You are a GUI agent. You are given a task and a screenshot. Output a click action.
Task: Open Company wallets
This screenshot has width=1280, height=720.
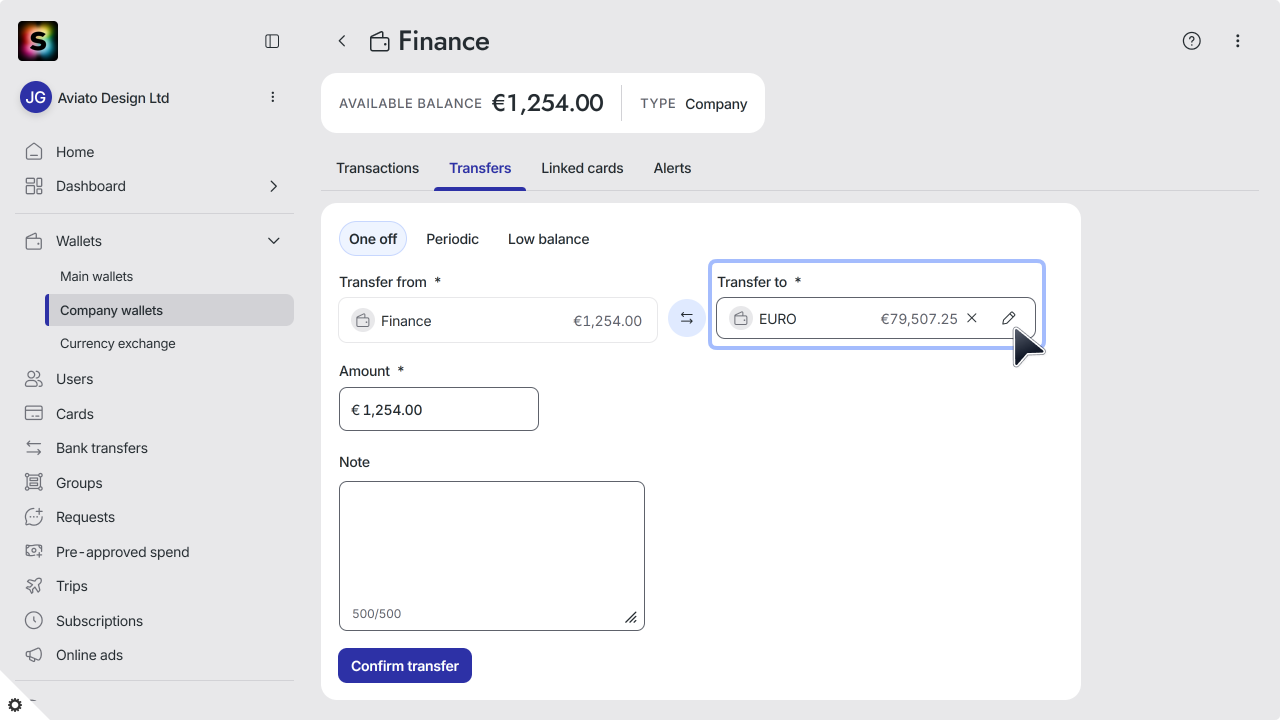(170, 310)
